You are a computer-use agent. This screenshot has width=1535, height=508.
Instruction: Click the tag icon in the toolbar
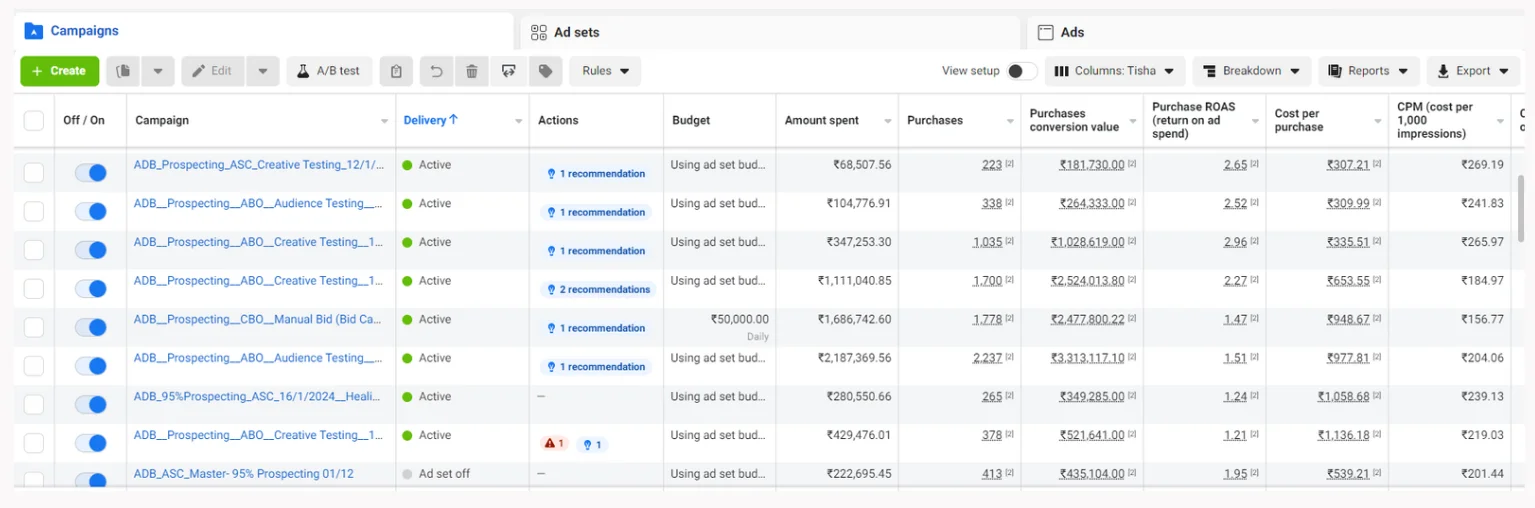click(545, 71)
